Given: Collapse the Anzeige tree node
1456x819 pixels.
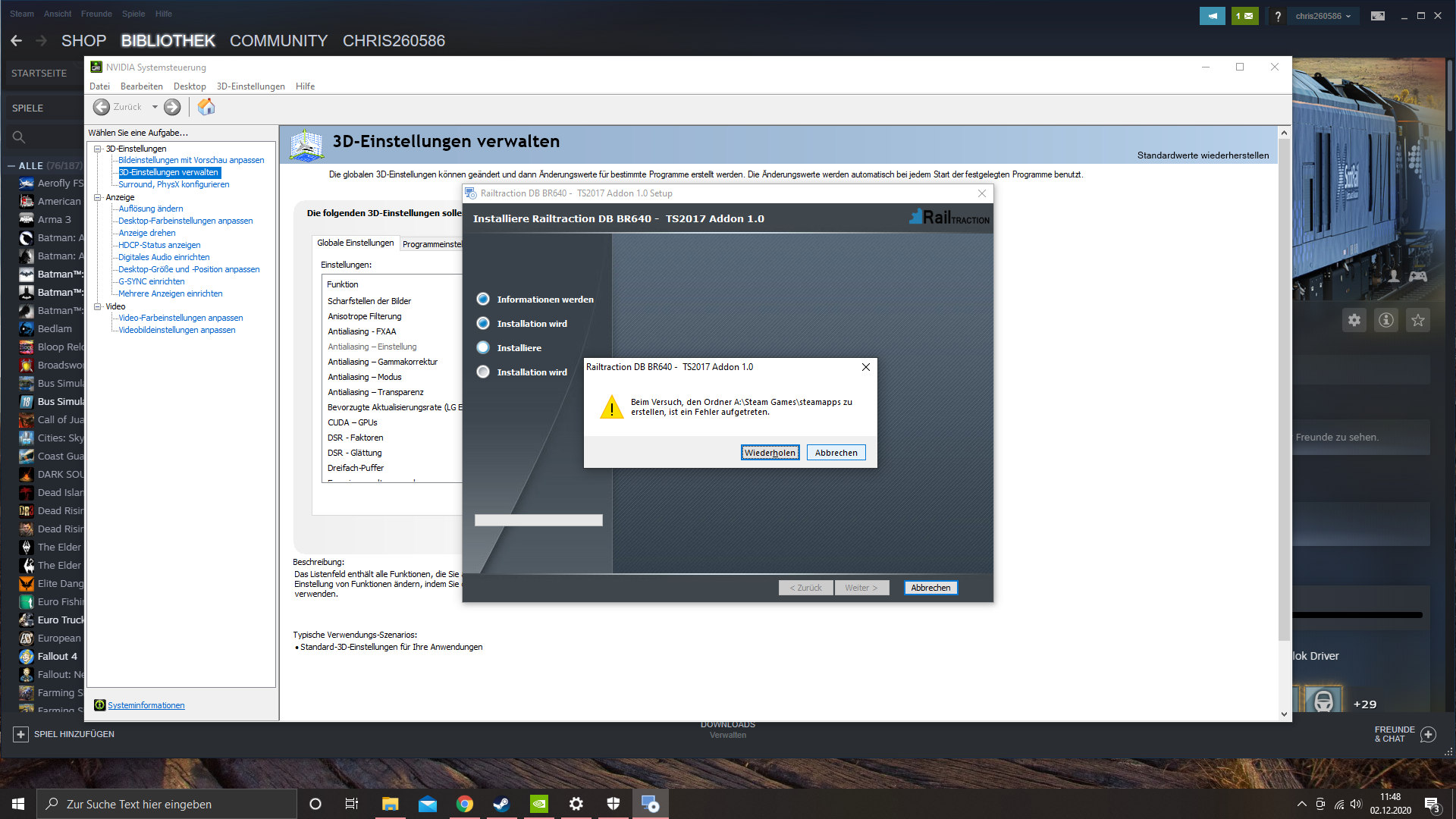Looking at the screenshot, I should pos(98,197).
